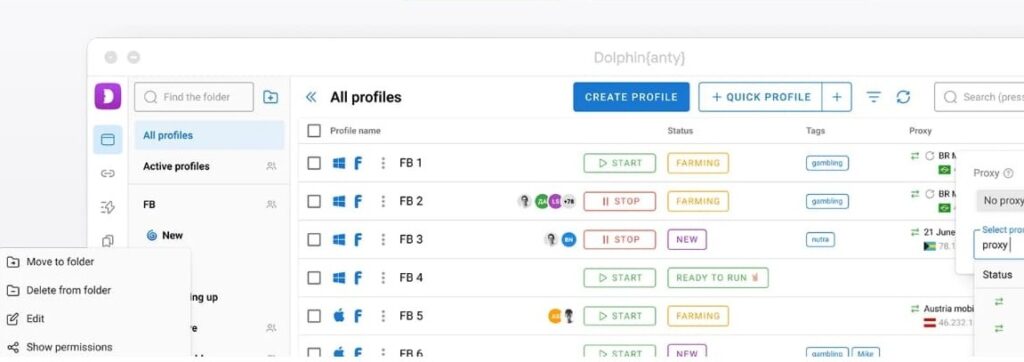Collapse the folder panel with double chevron
The height and width of the screenshot is (362, 1024).
[311, 97]
